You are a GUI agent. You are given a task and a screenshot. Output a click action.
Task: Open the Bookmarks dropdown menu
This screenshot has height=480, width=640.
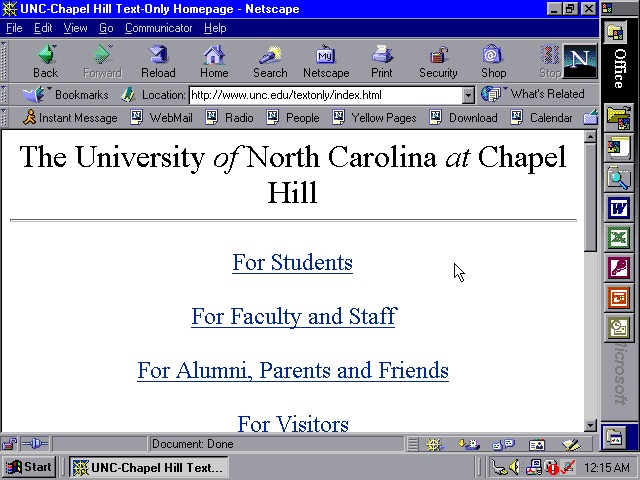[65, 95]
